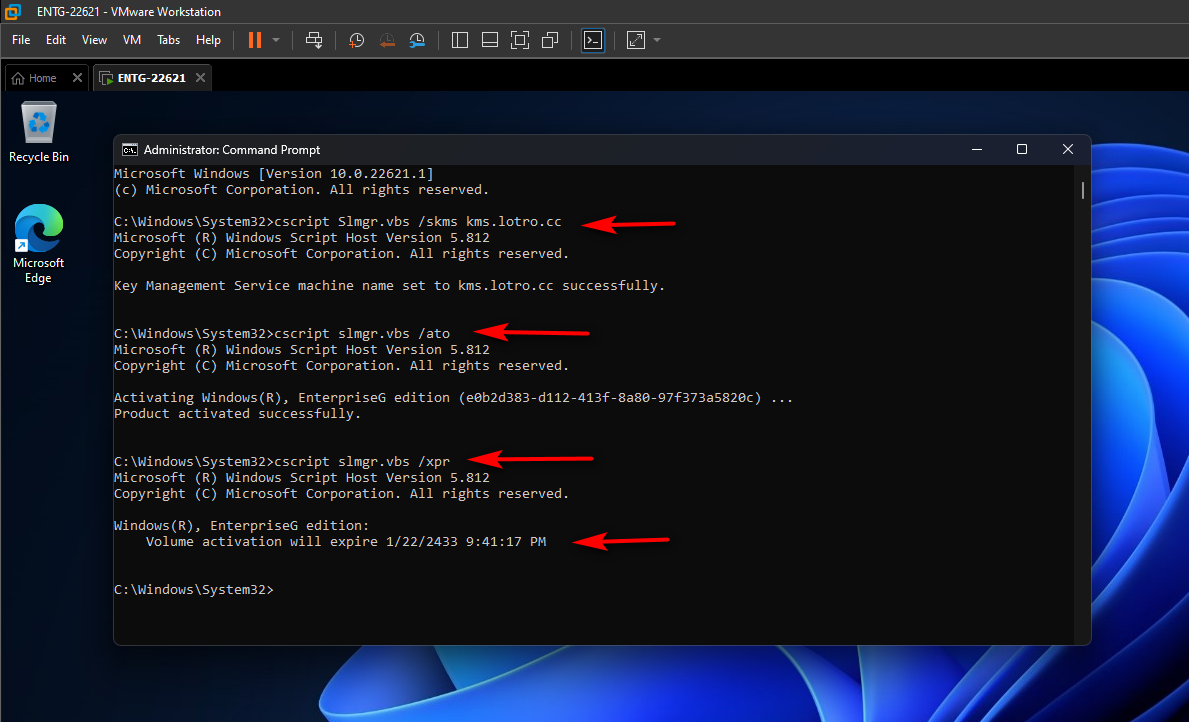Click the 'Activating Windows(R), EnterpriseG edition' line
The width and height of the screenshot is (1189, 722).
(x=453, y=397)
